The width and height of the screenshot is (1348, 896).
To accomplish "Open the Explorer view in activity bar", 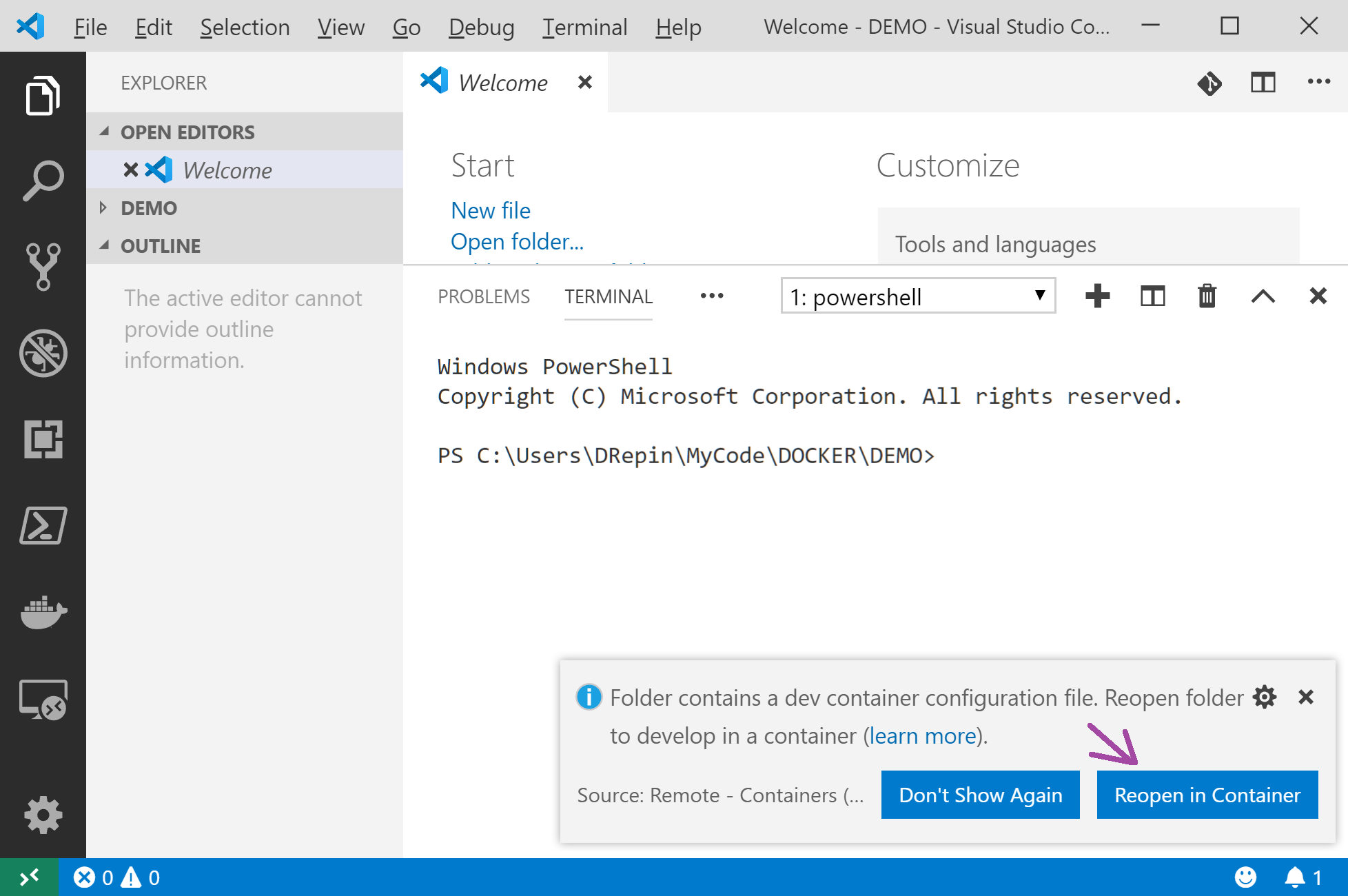I will [x=43, y=95].
